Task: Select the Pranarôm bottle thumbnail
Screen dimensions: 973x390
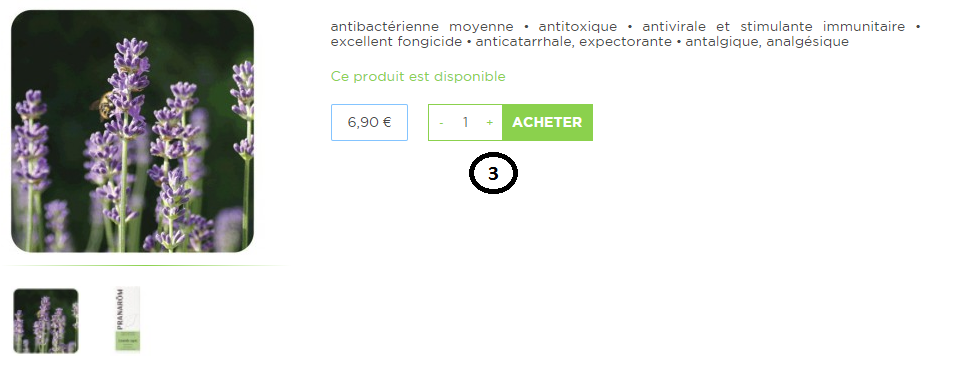Action: (128, 320)
